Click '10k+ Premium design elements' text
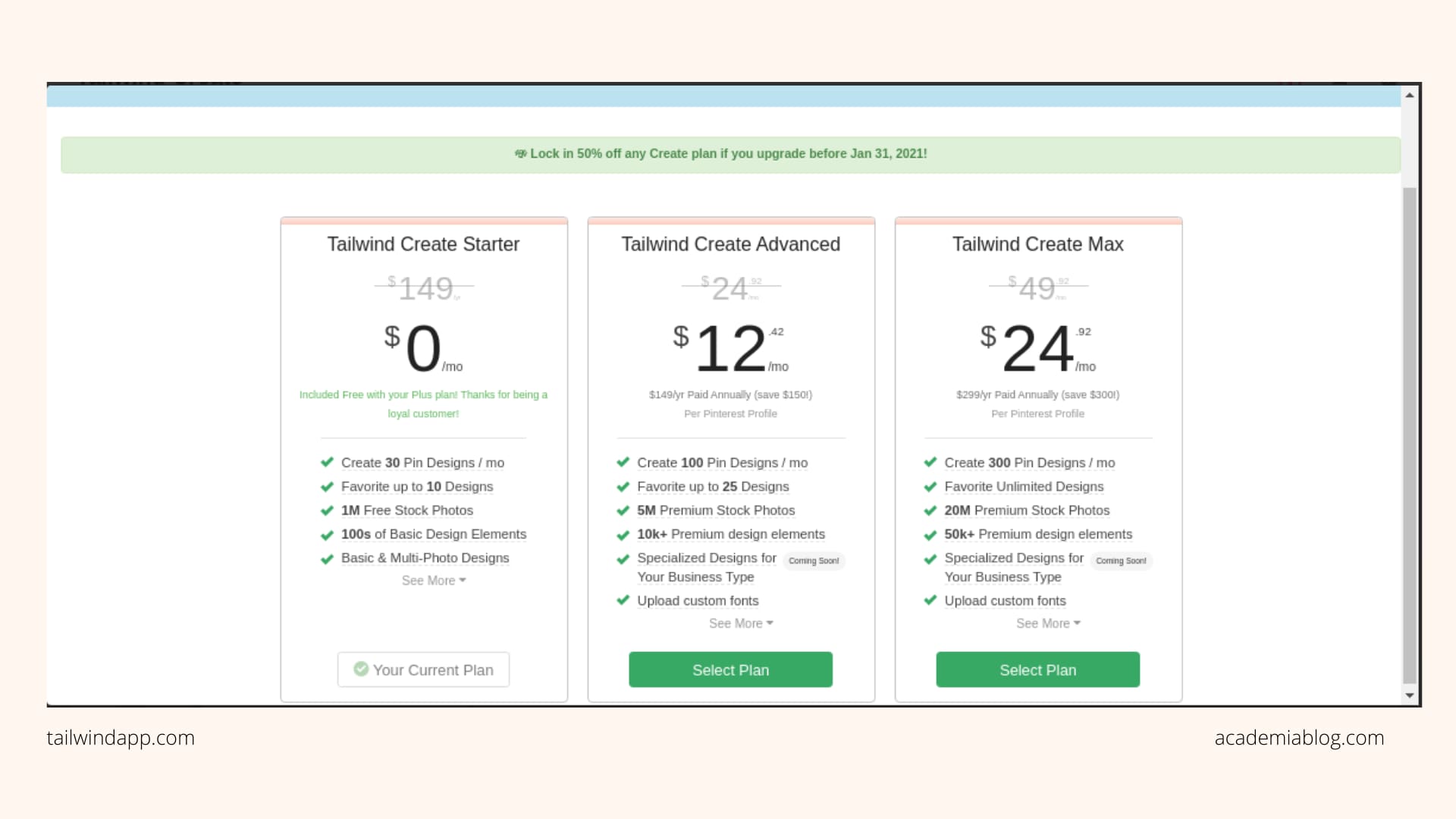Screen dimensions: 1456x819 click(731, 534)
